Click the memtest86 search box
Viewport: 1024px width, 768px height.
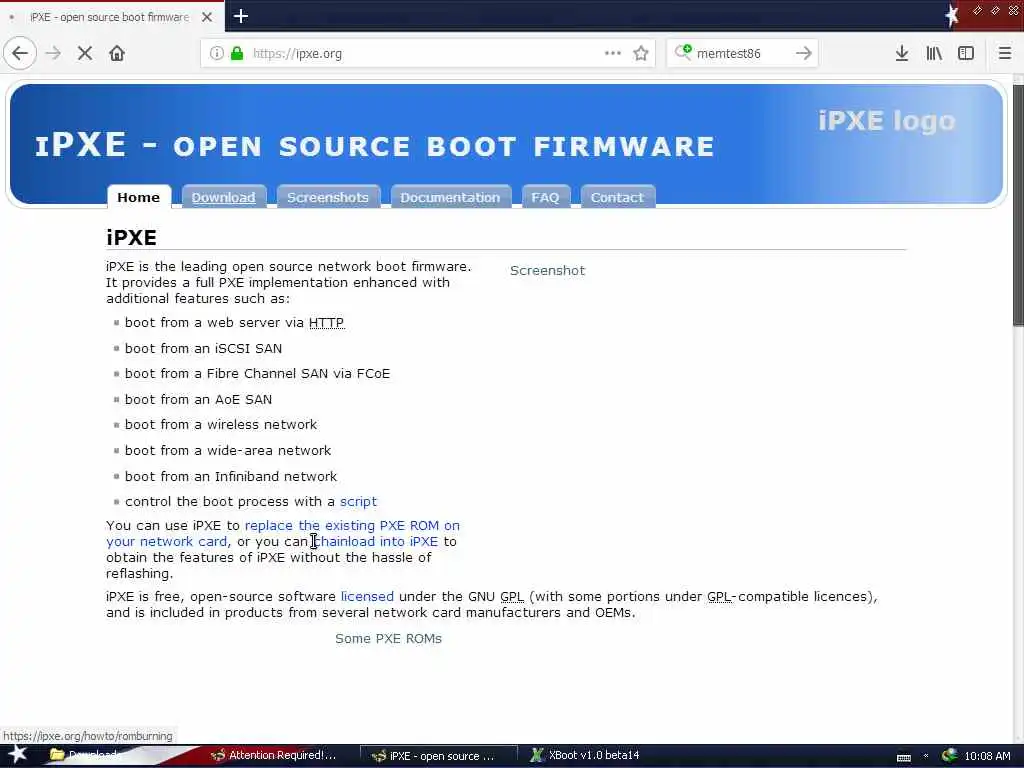pos(742,53)
